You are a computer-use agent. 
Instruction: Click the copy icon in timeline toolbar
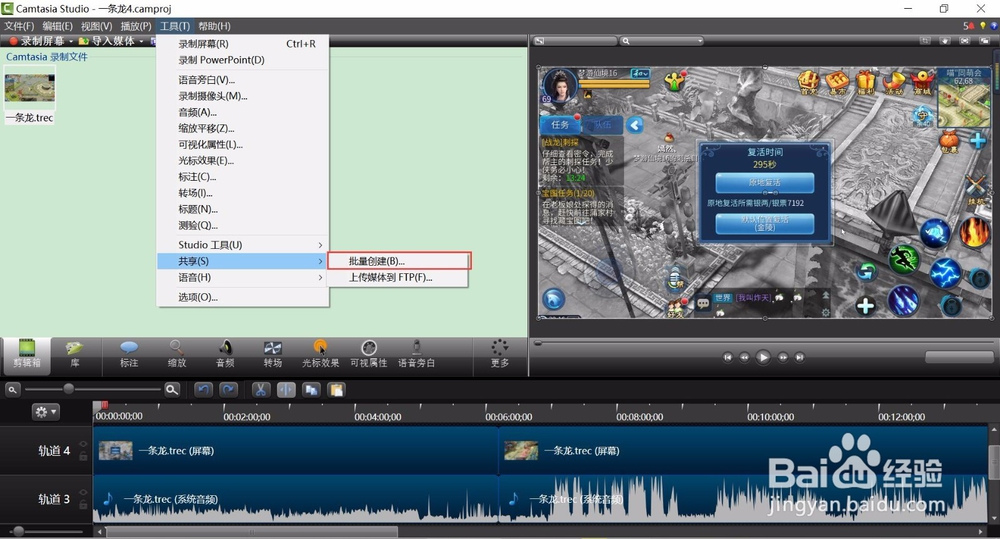click(x=311, y=390)
